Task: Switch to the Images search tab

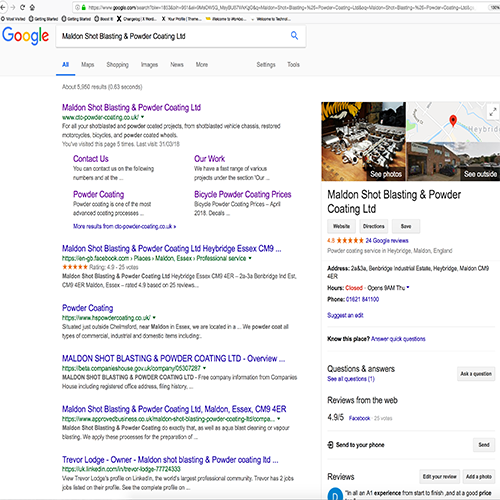Action: 149,65
